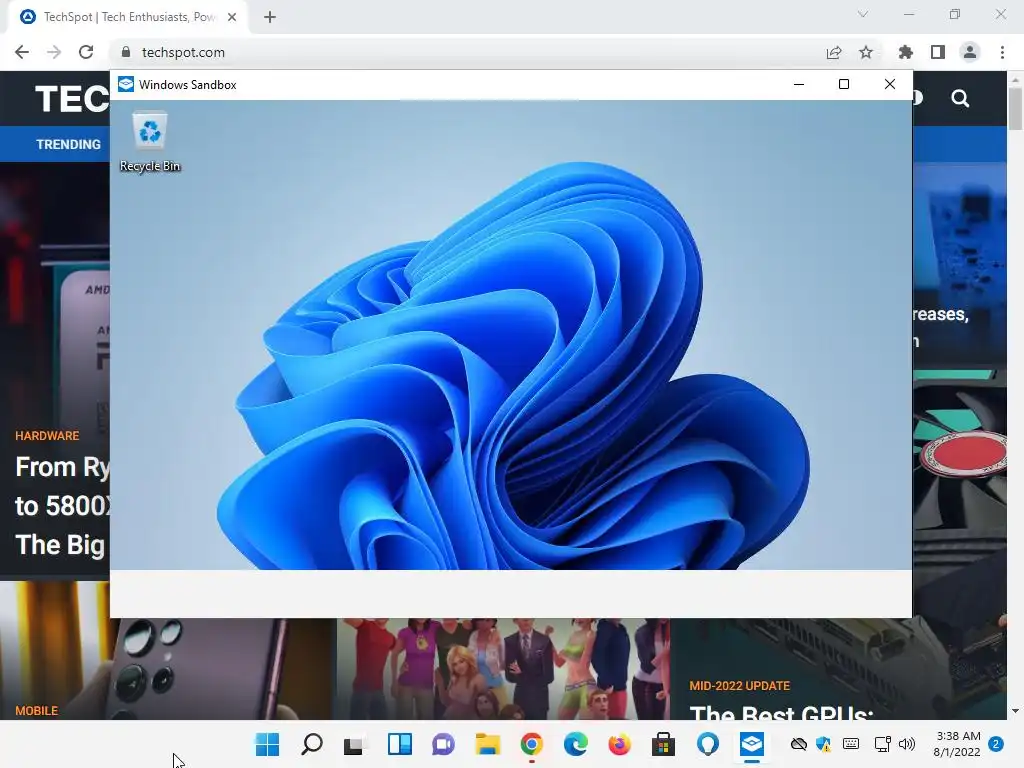Open Recycle Bin inside Windows Sandbox
1024x768 pixels.
pos(150,142)
